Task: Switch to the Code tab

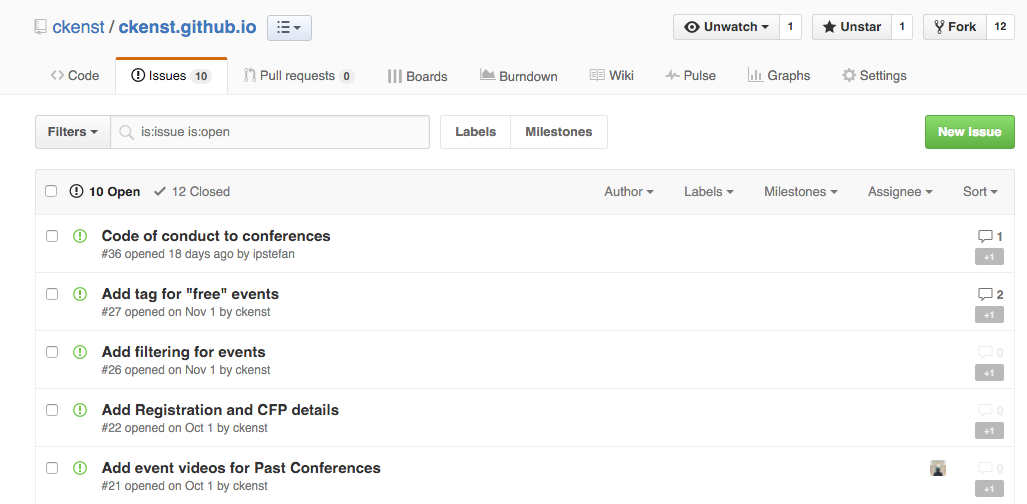Action: point(75,76)
